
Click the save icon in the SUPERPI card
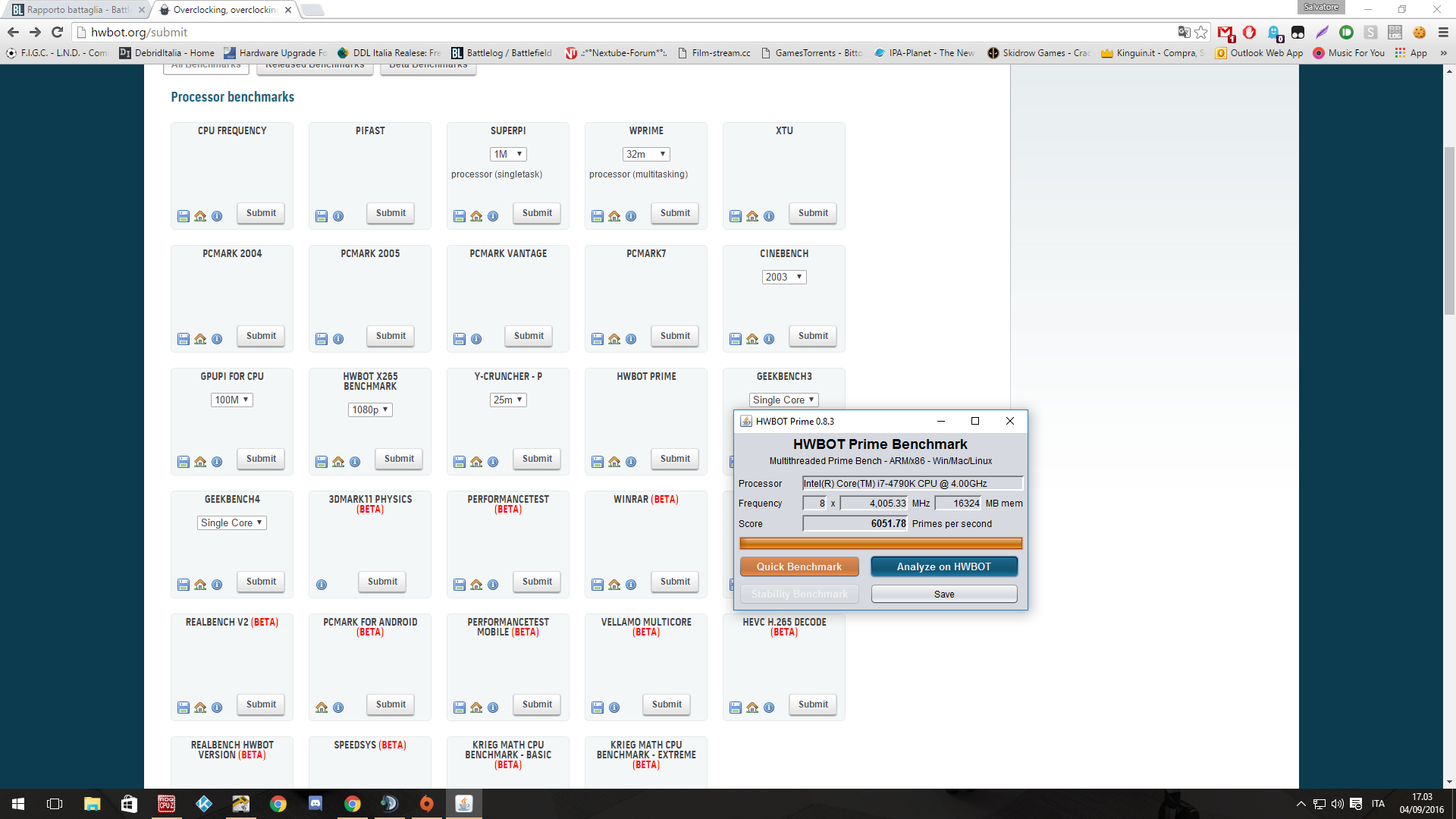[x=460, y=216]
